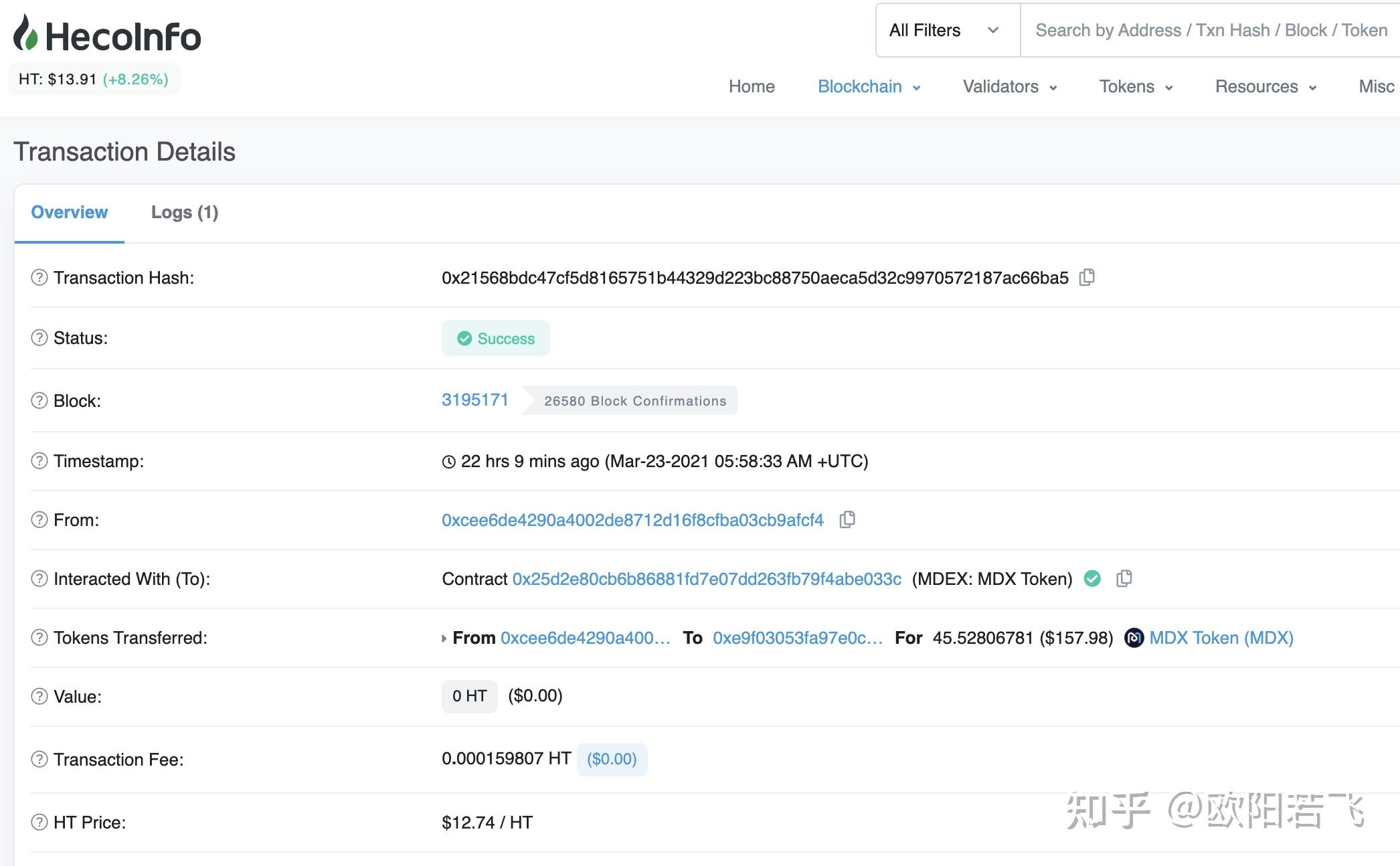Viewport: 1400px width, 866px height.
Task: Copy the From address
Action: click(847, 519)
